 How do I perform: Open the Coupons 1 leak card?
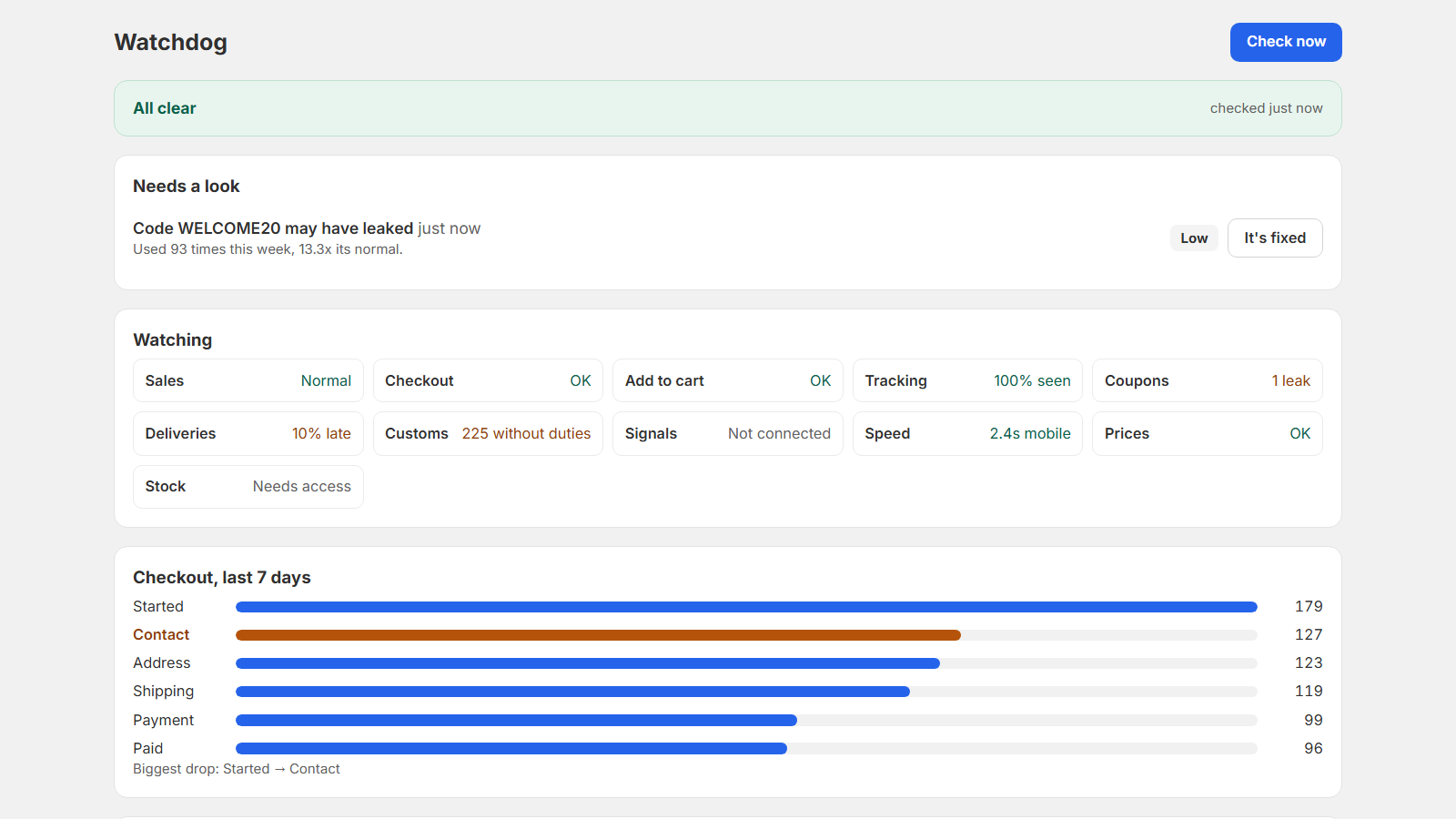(1208, 380)
